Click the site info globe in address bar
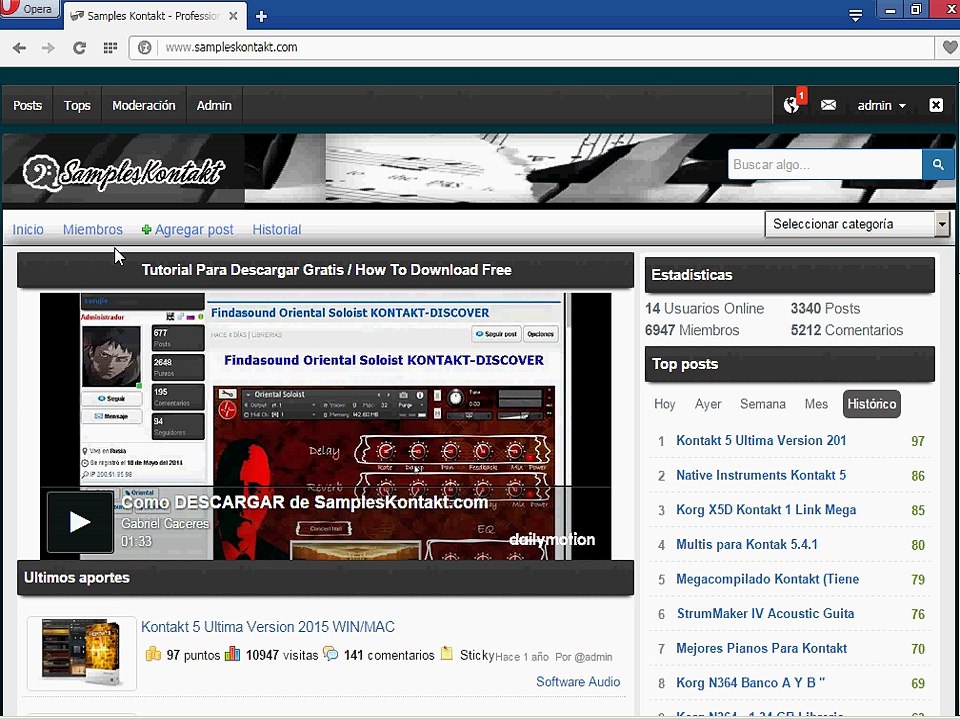The width and height of the screenshot is (960, 720). click(144, 48)
